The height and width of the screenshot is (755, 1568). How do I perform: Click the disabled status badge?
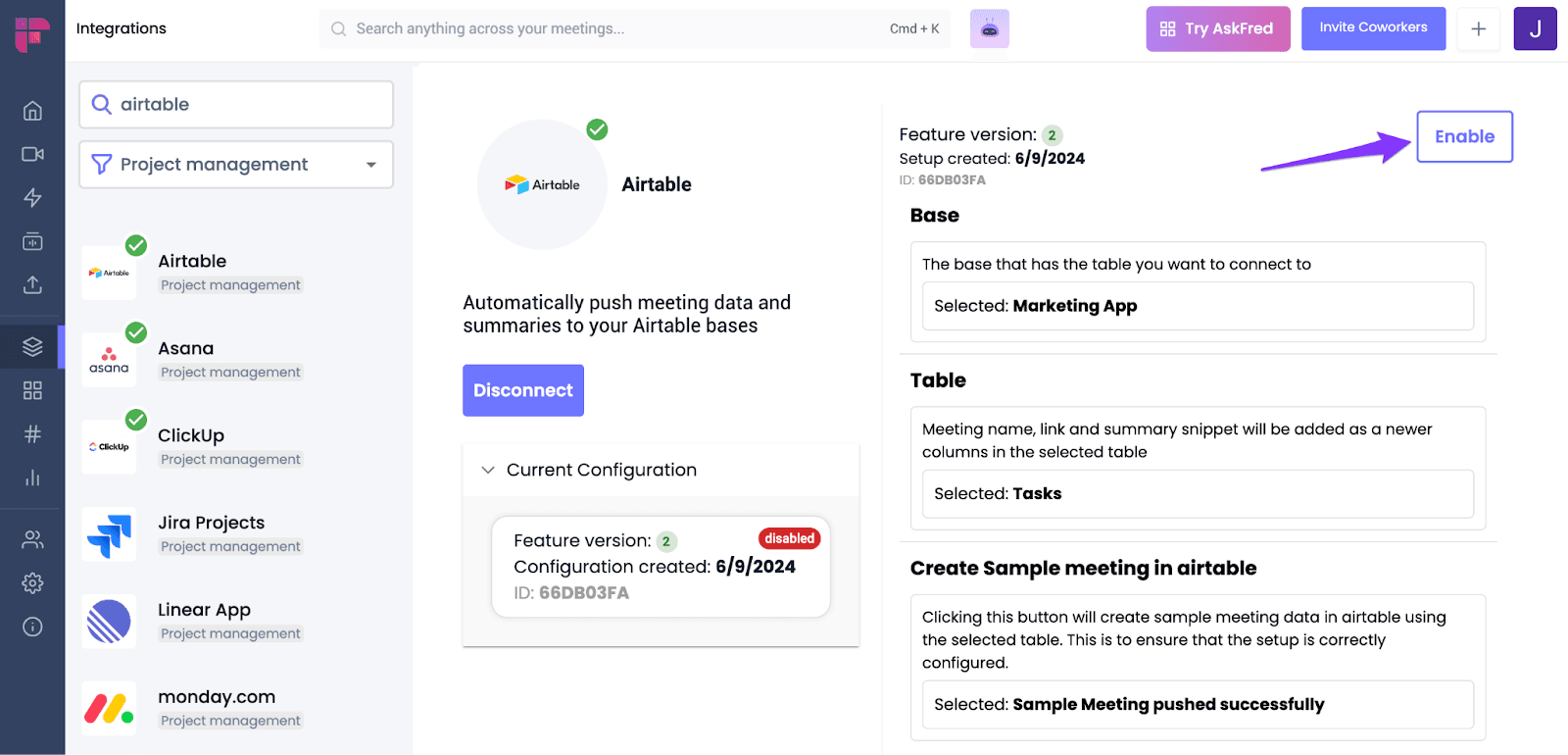pos(790,538)
